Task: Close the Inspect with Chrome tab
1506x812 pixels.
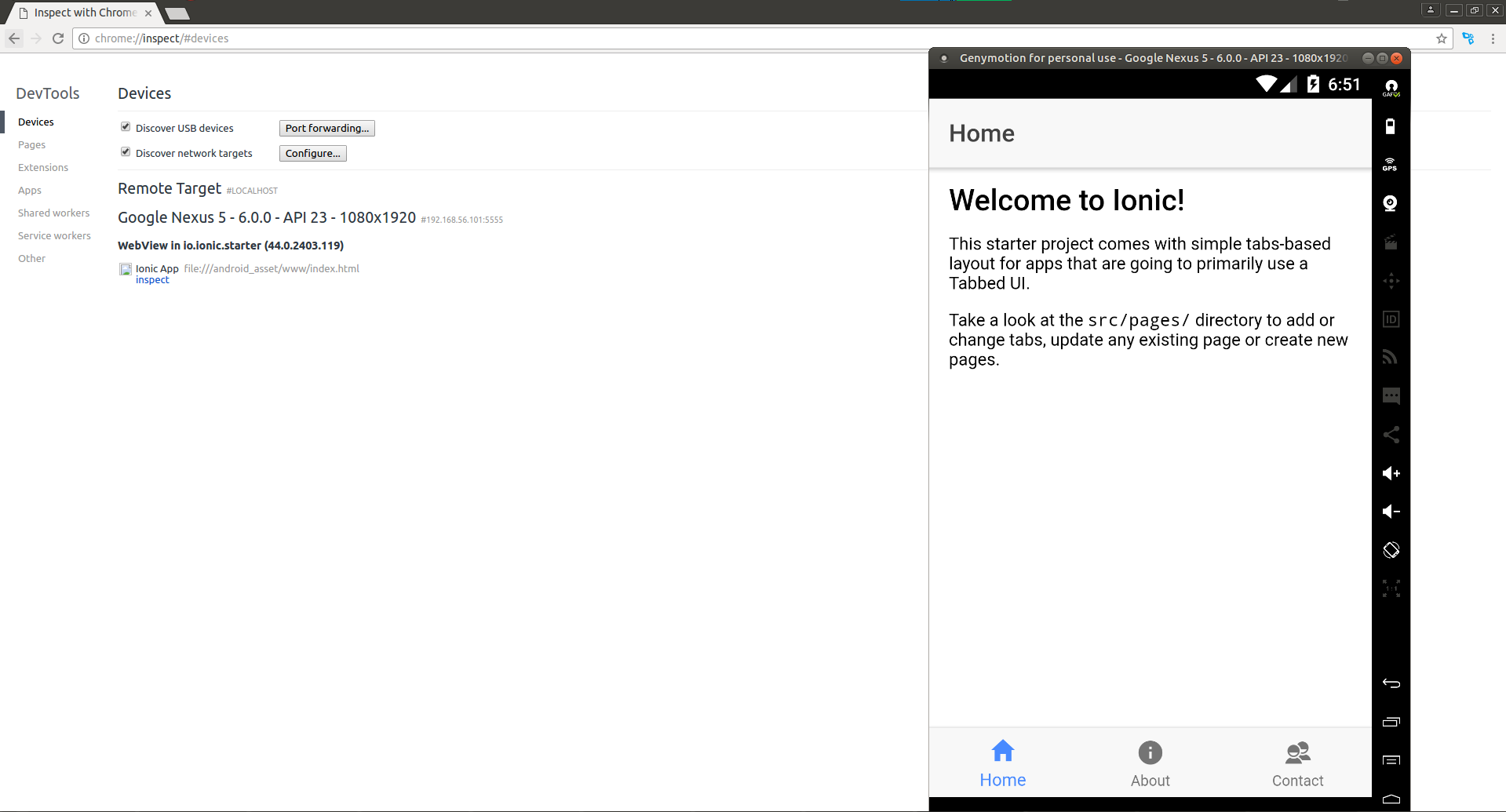Action: 148,13
